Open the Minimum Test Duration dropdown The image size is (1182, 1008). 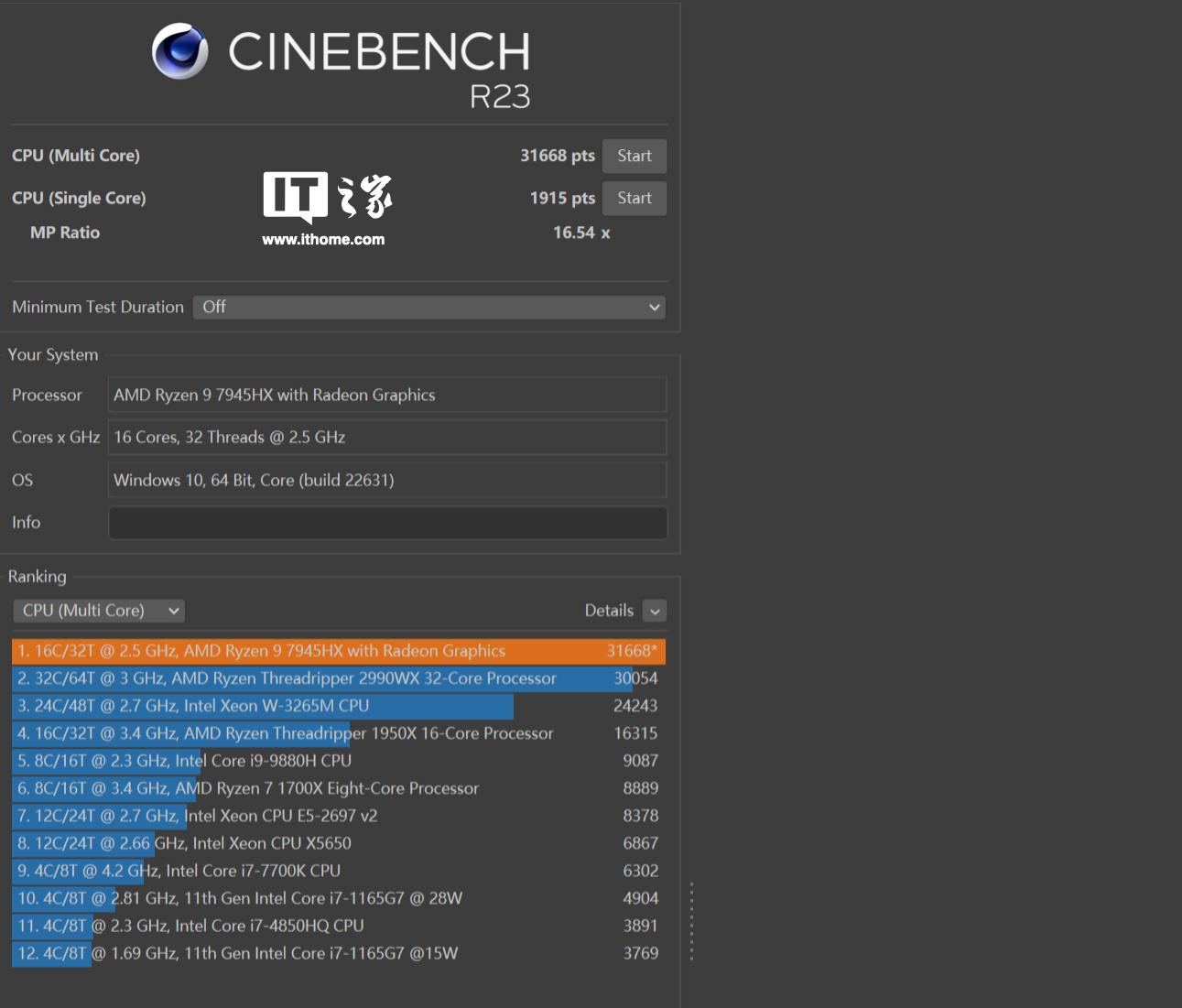(428, 308)
